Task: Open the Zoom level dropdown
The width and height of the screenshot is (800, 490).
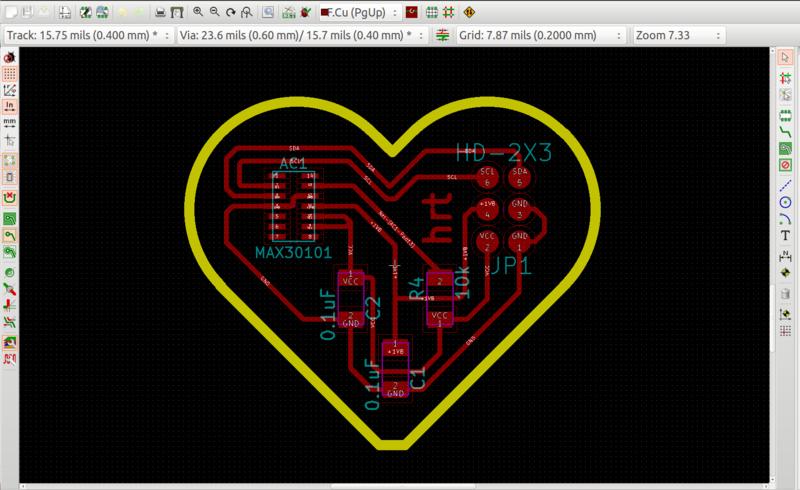Action: point(679,35)
